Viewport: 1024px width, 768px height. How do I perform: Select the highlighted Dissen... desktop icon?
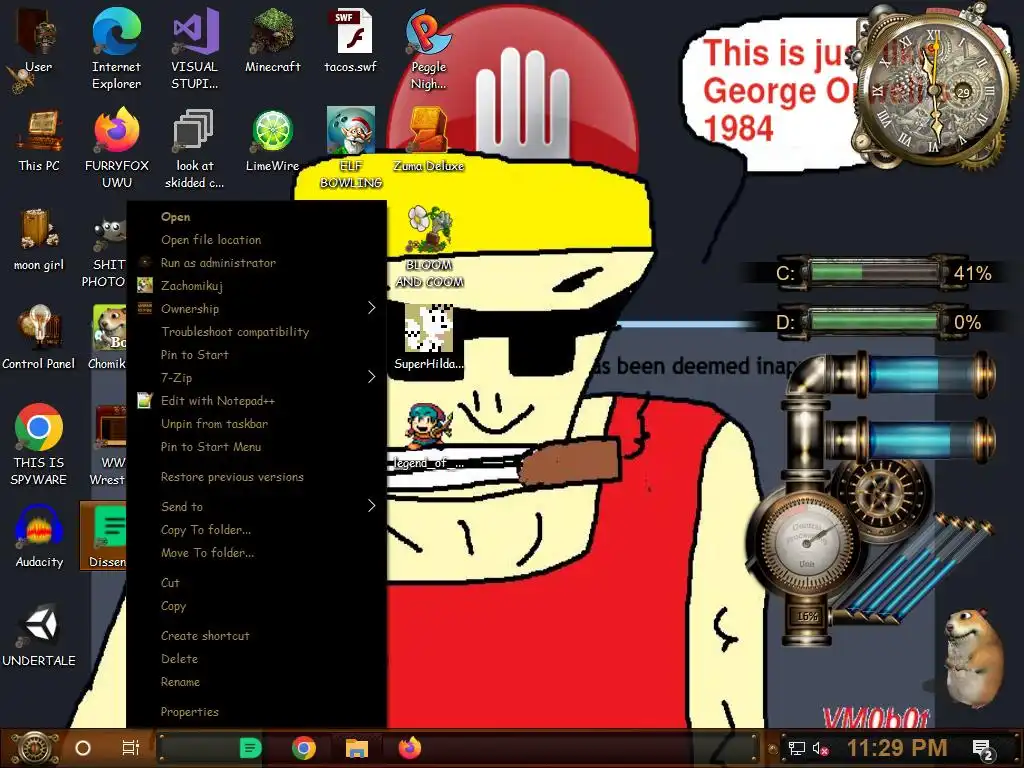[104, 536]
